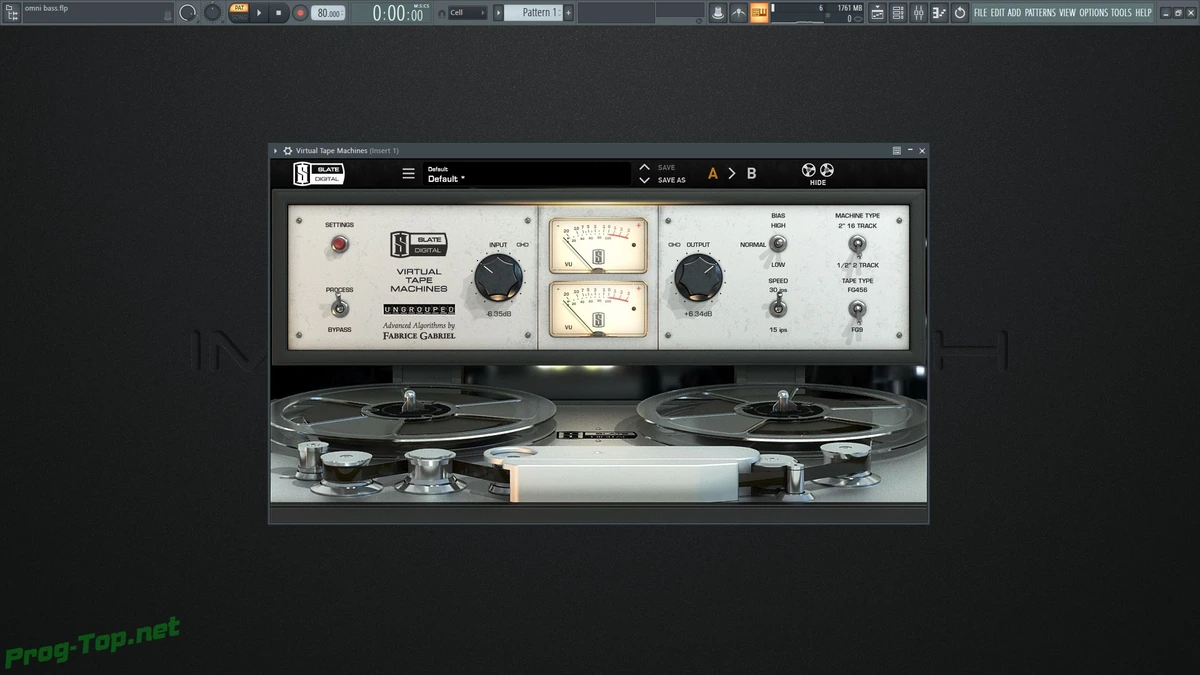Open SETTINGS with the red lamp button
1200x675 pixels.
pyautogui.click(x=339, y=244)
